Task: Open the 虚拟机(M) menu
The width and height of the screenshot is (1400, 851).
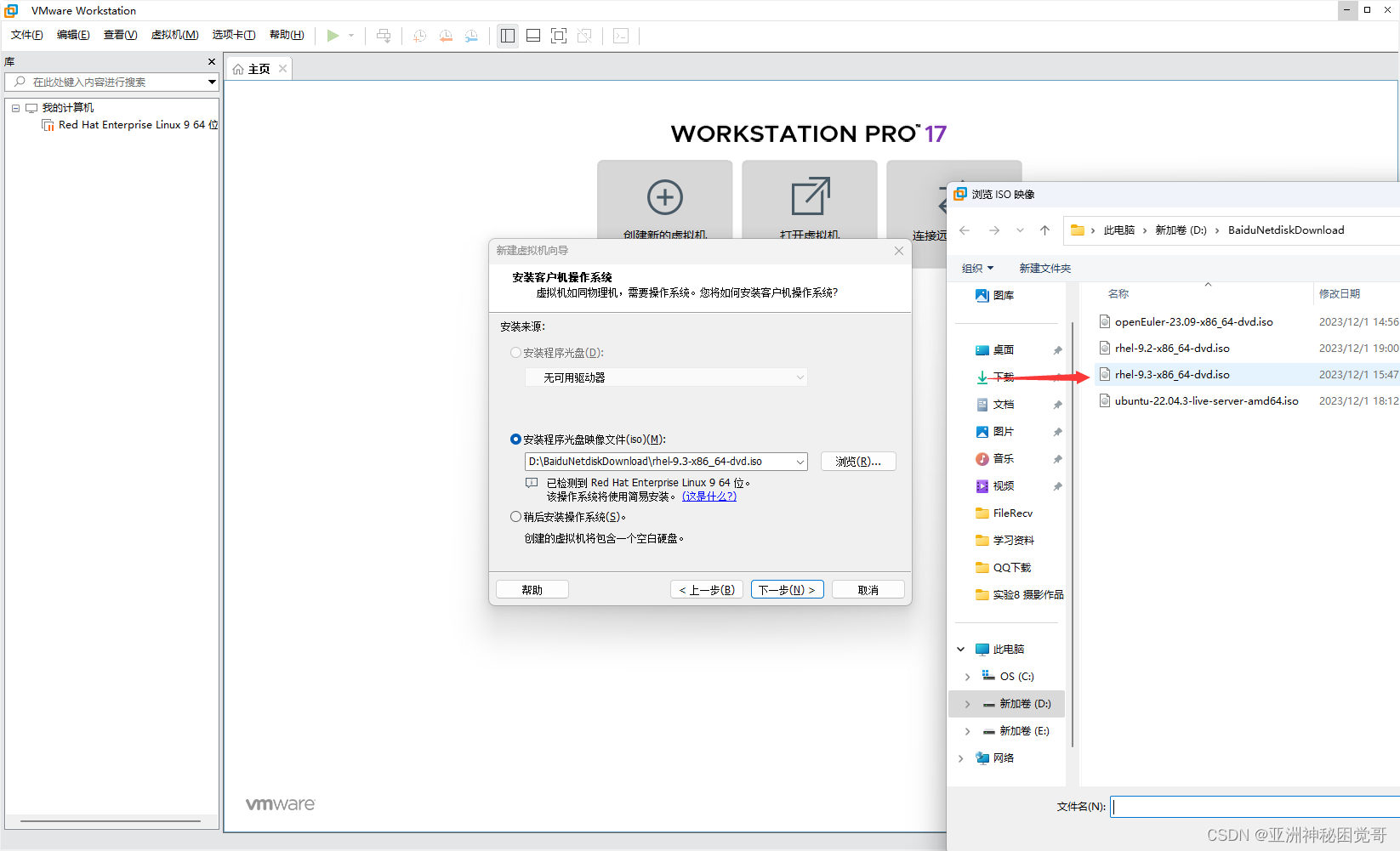Action: click(x=174, y=35)
